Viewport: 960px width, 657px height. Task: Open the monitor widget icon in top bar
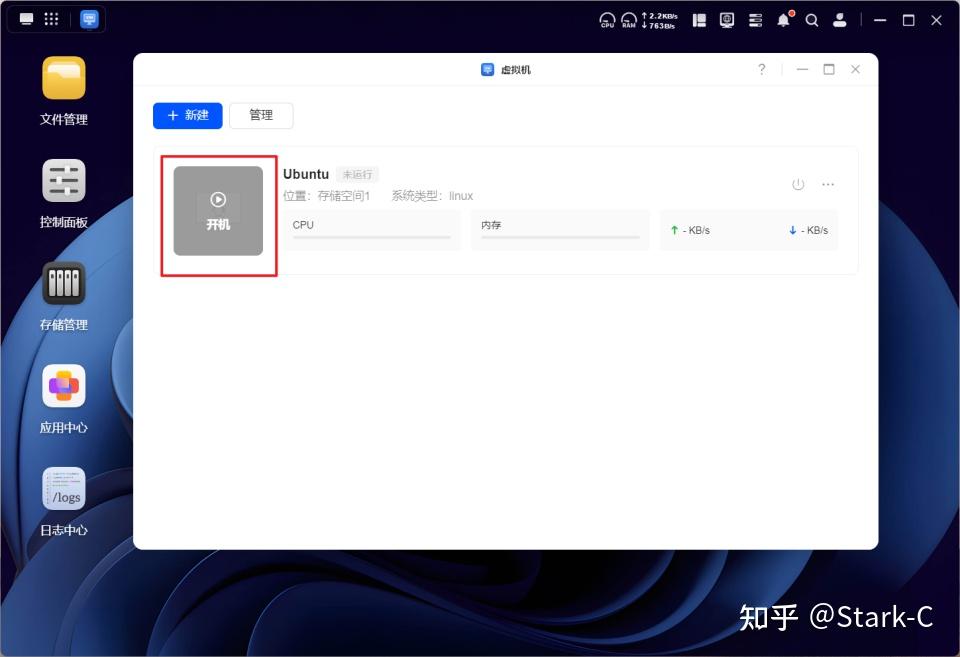point(727,20)
